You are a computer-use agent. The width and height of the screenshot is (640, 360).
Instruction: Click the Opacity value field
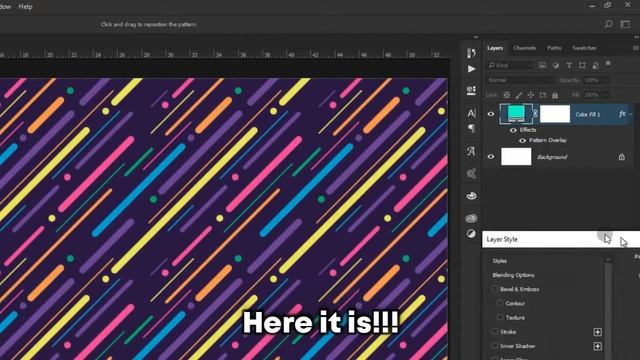tap(591, 80)
